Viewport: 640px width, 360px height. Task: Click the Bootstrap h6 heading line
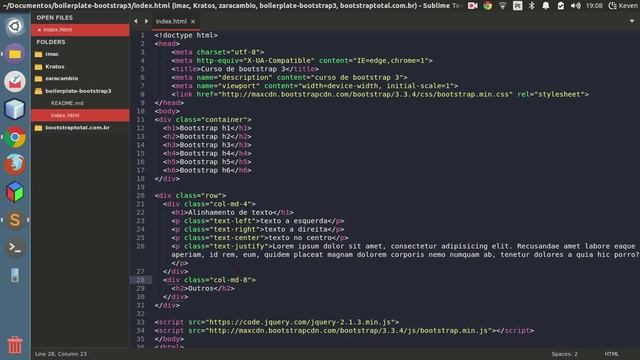(207, 170)
